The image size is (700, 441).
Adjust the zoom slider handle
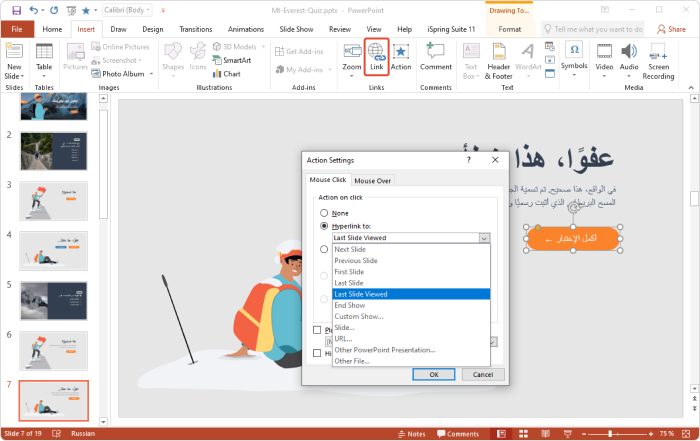tap(610, 433)
